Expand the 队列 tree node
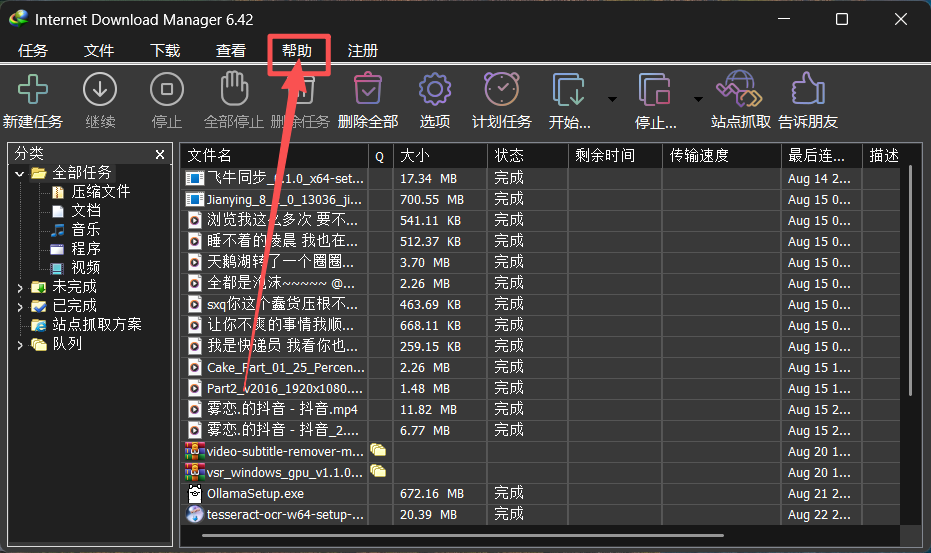 [20, 345]
